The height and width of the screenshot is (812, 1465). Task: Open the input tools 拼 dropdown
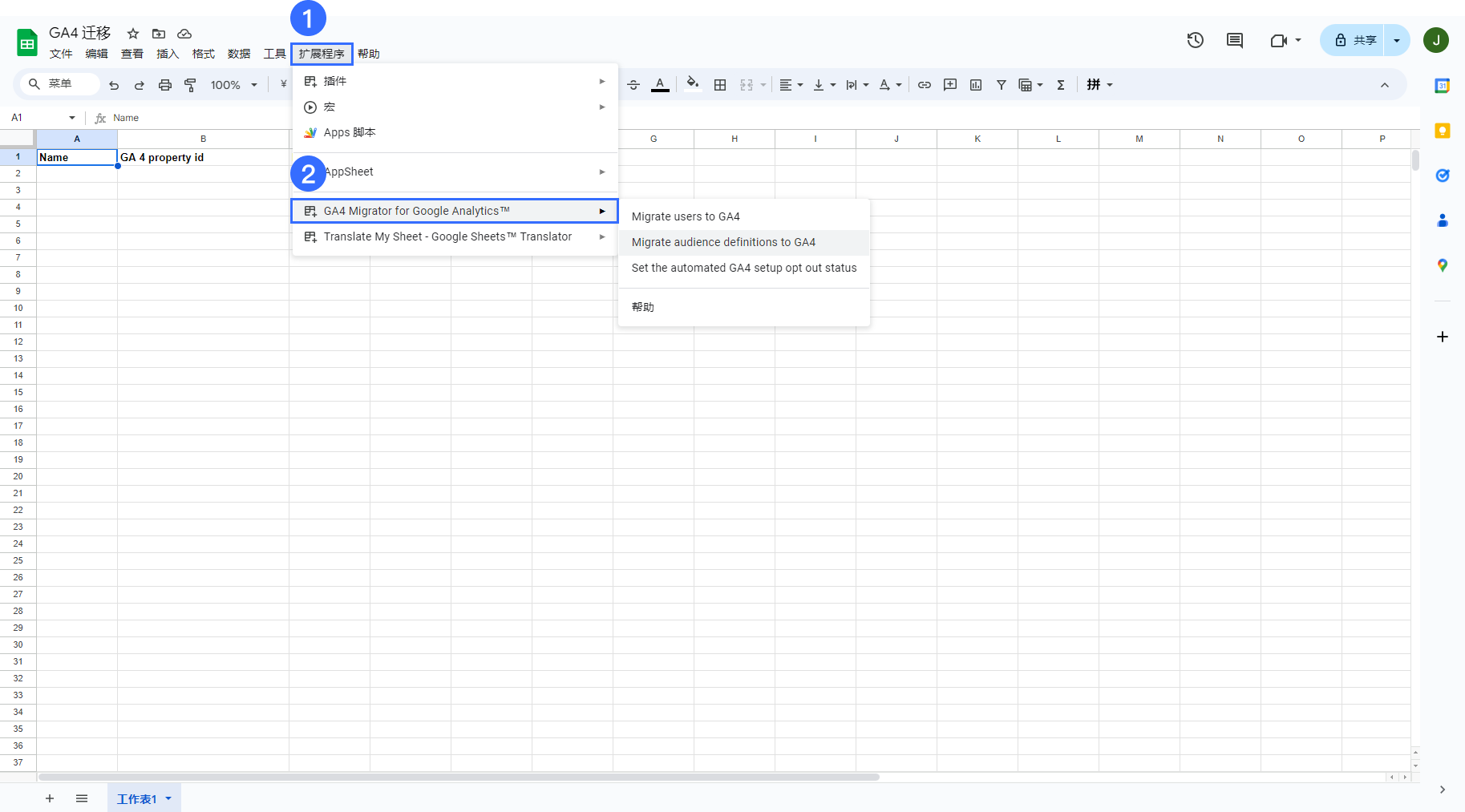point(1099,85)
